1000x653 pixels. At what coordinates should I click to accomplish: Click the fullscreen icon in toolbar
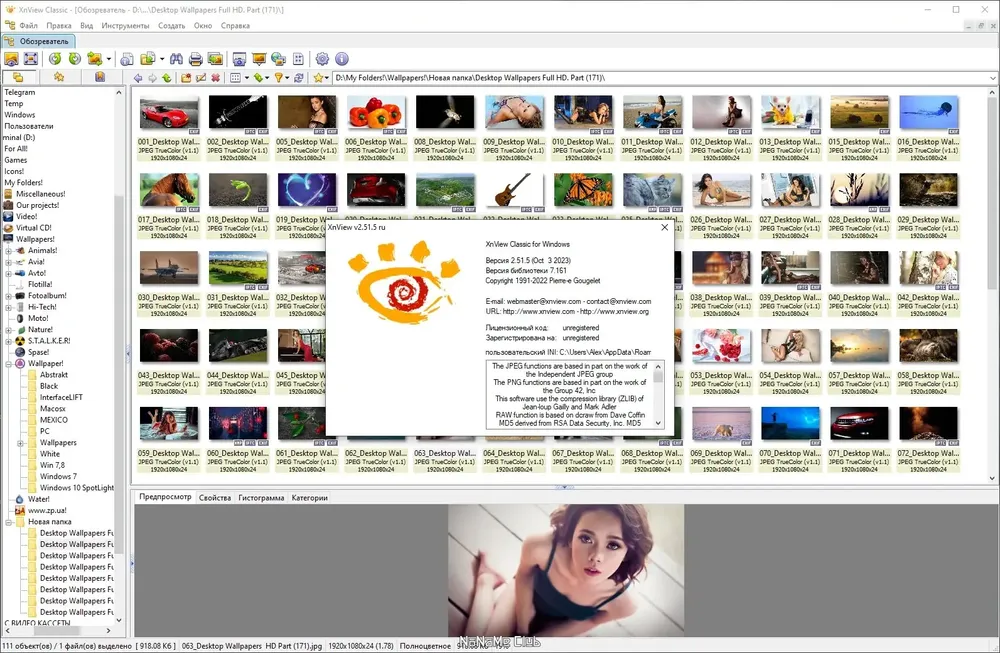31,59
